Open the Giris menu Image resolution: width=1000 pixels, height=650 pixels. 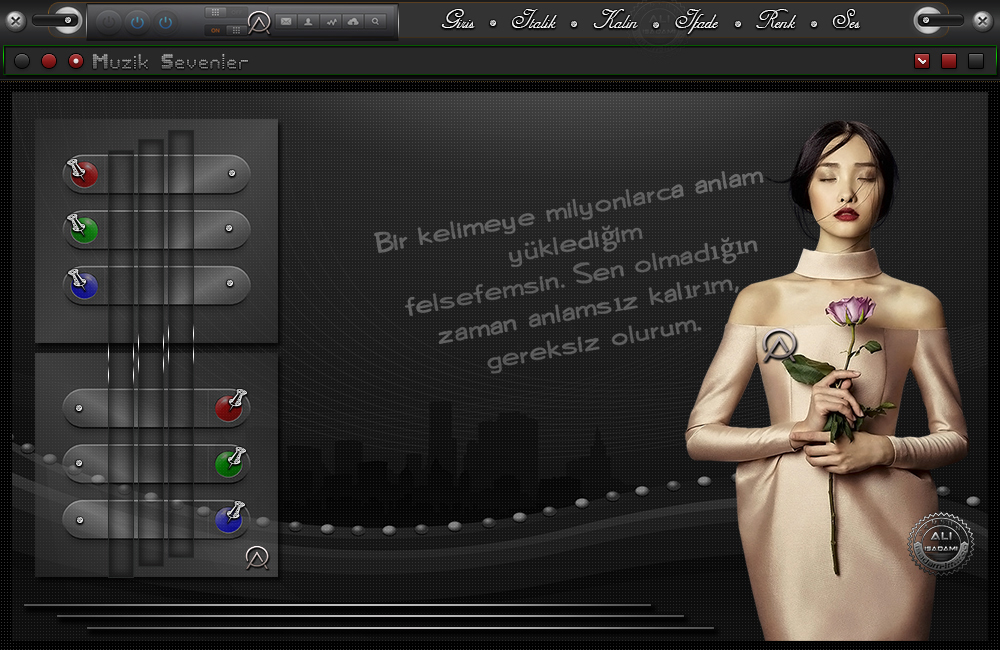[458, 21]
